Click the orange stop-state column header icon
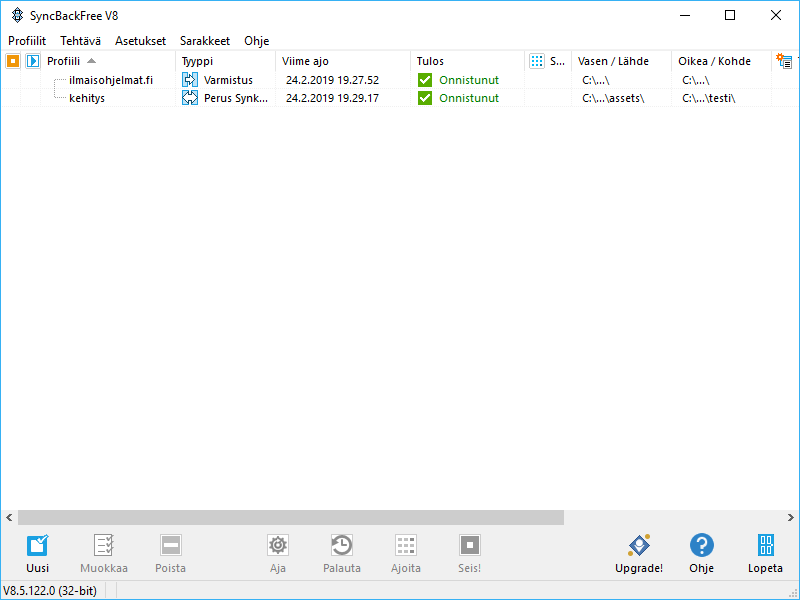Image resolution: width=800 pixels, height=600 pixels. [x=13, y=61]
